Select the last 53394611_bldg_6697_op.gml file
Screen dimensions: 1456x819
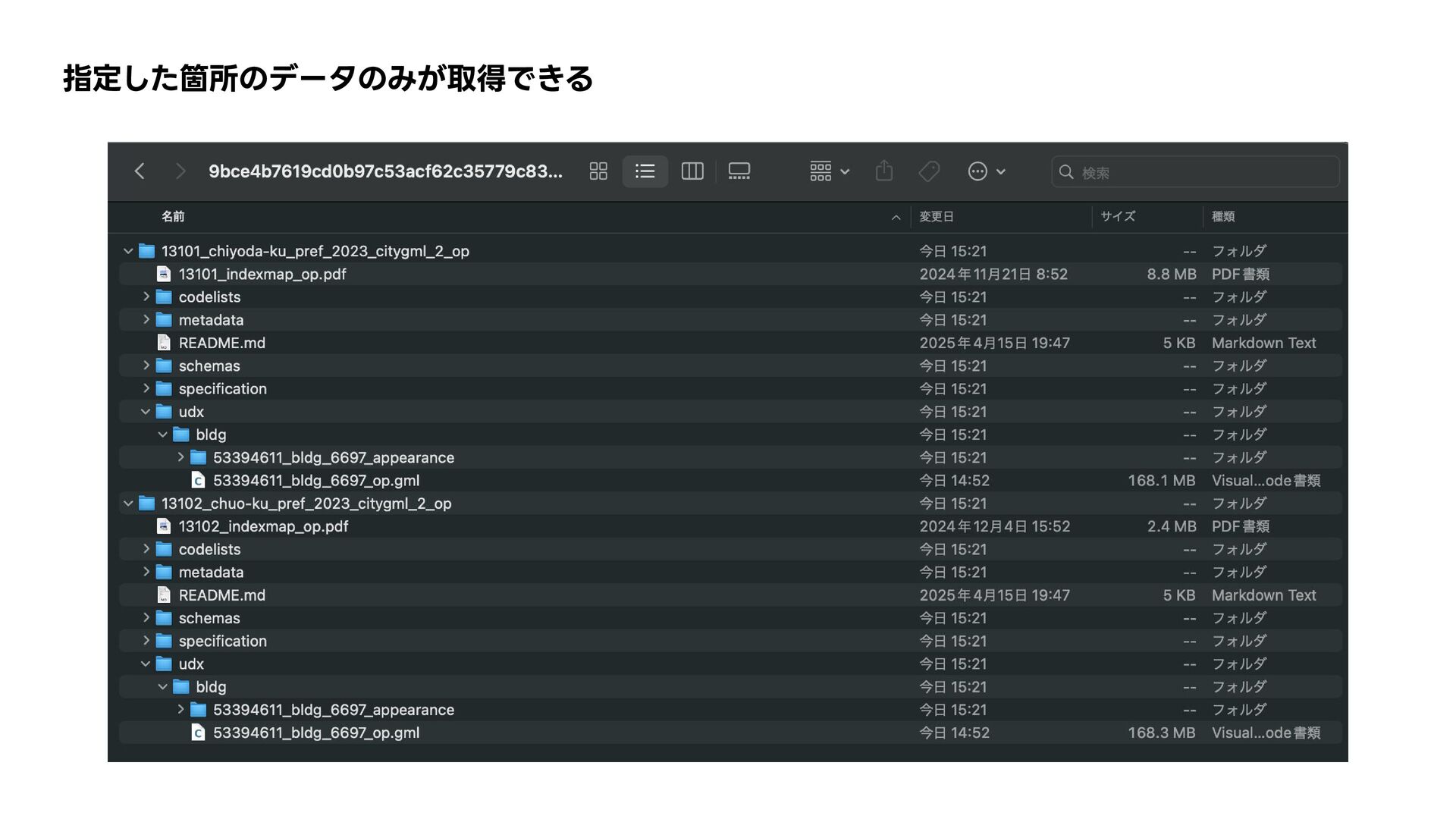point(315,733)
